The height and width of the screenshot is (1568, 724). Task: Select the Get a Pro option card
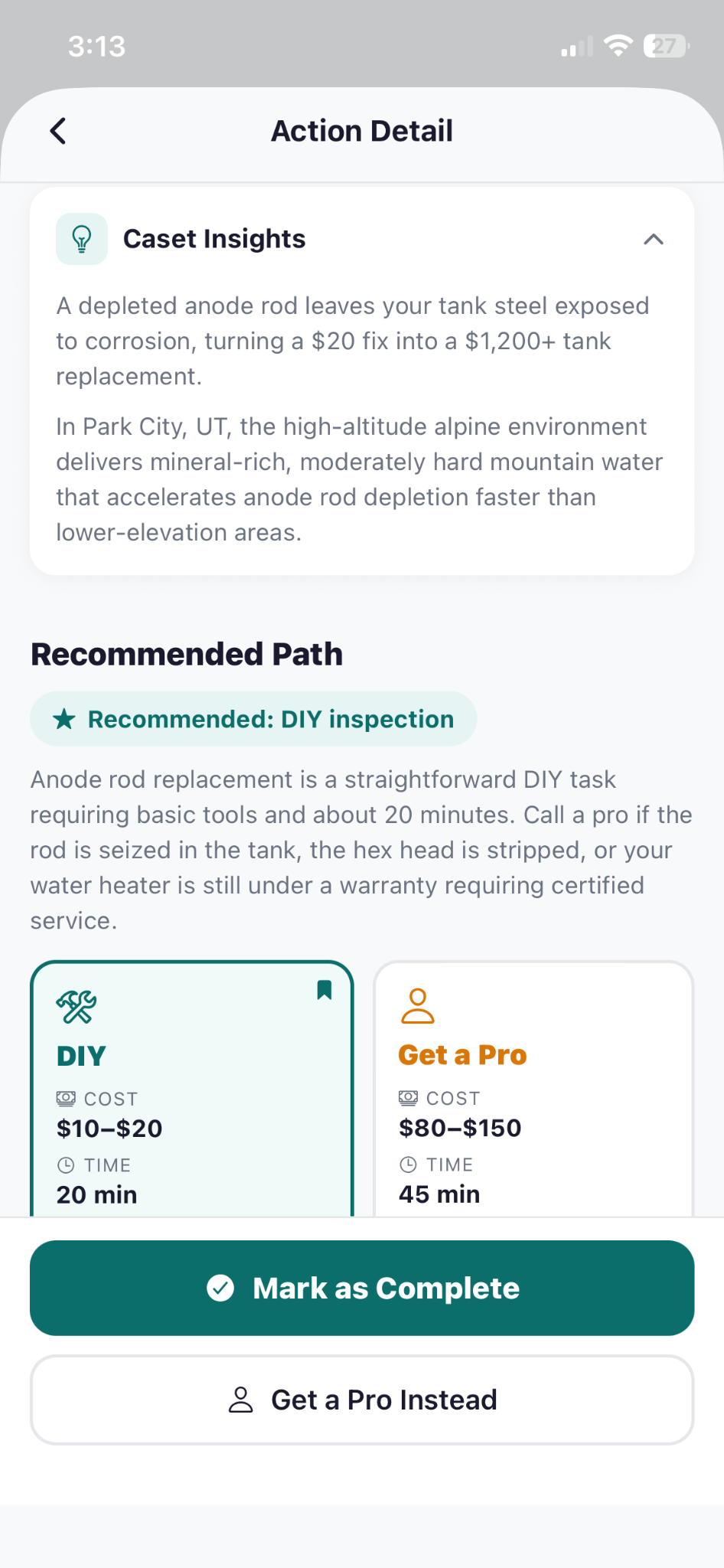coord(533,1089)
